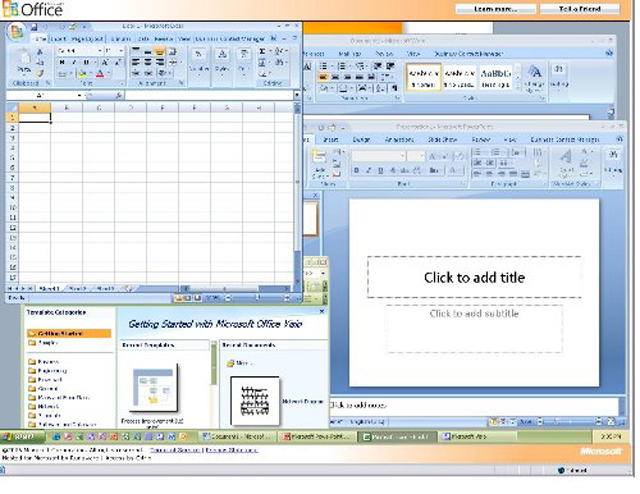
Task: Click Grow Font in Excel ribbon
Action: [x=105, y=62]
